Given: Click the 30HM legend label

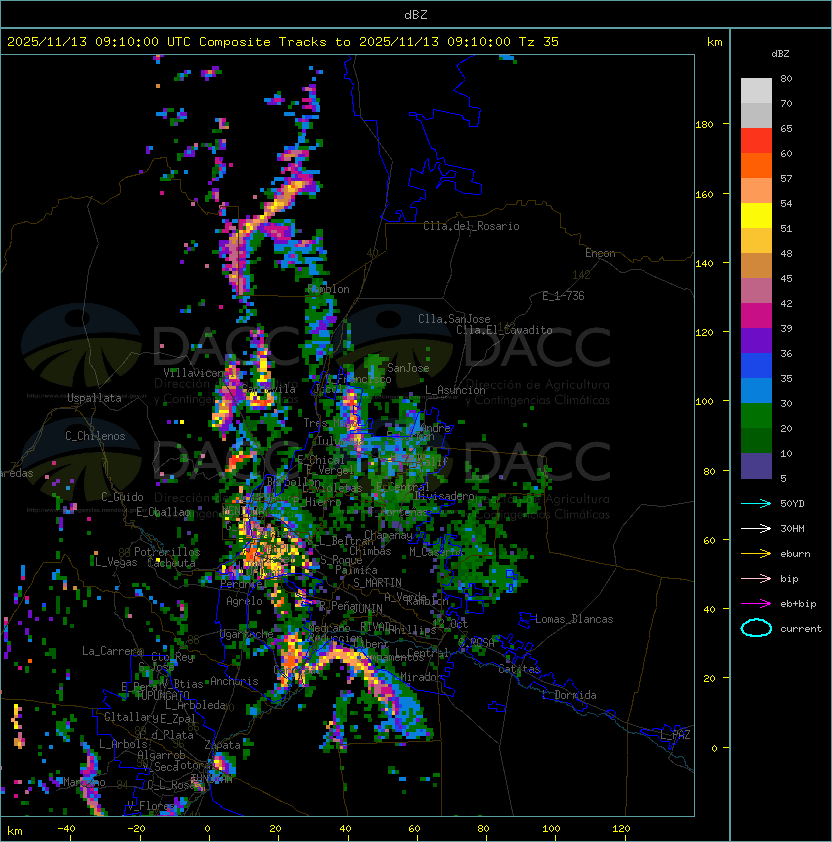Looking at the screenshot, I should pyautogui.click(x=792, y=528).
